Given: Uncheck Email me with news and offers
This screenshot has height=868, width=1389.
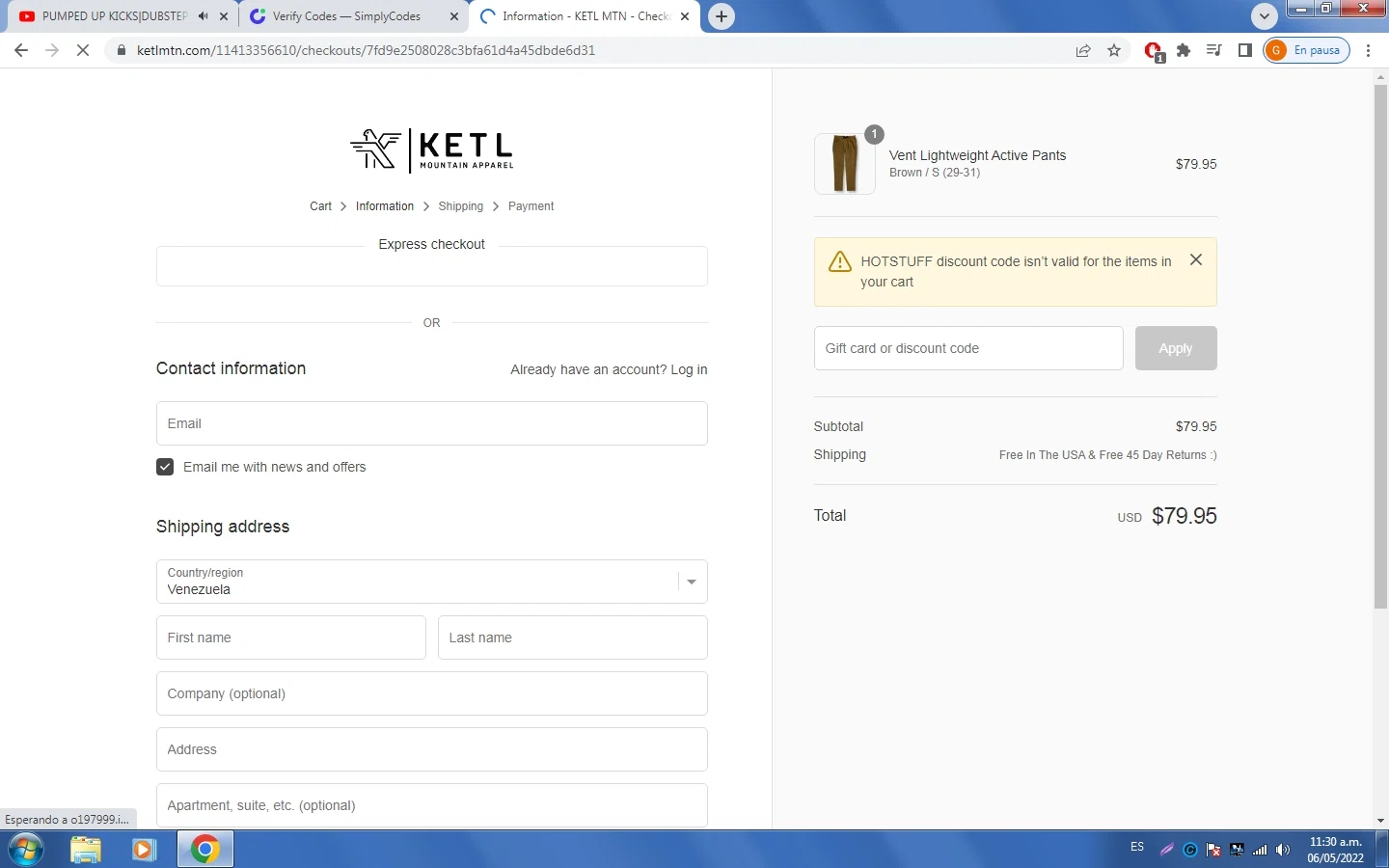Looking at the screenshot, I should pyautogui.click(x=165, y=467).
